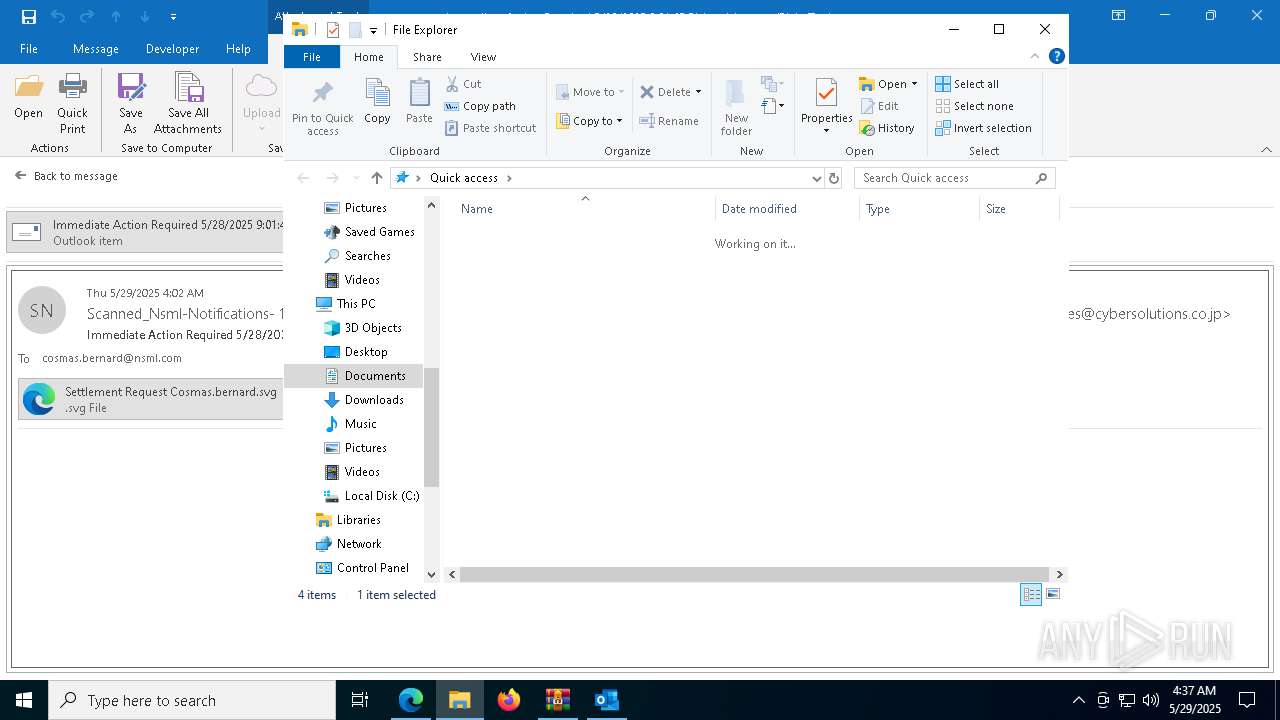Sort by the Date modified column
This screenshot has width=1280, height=720.
pos(787,209)
